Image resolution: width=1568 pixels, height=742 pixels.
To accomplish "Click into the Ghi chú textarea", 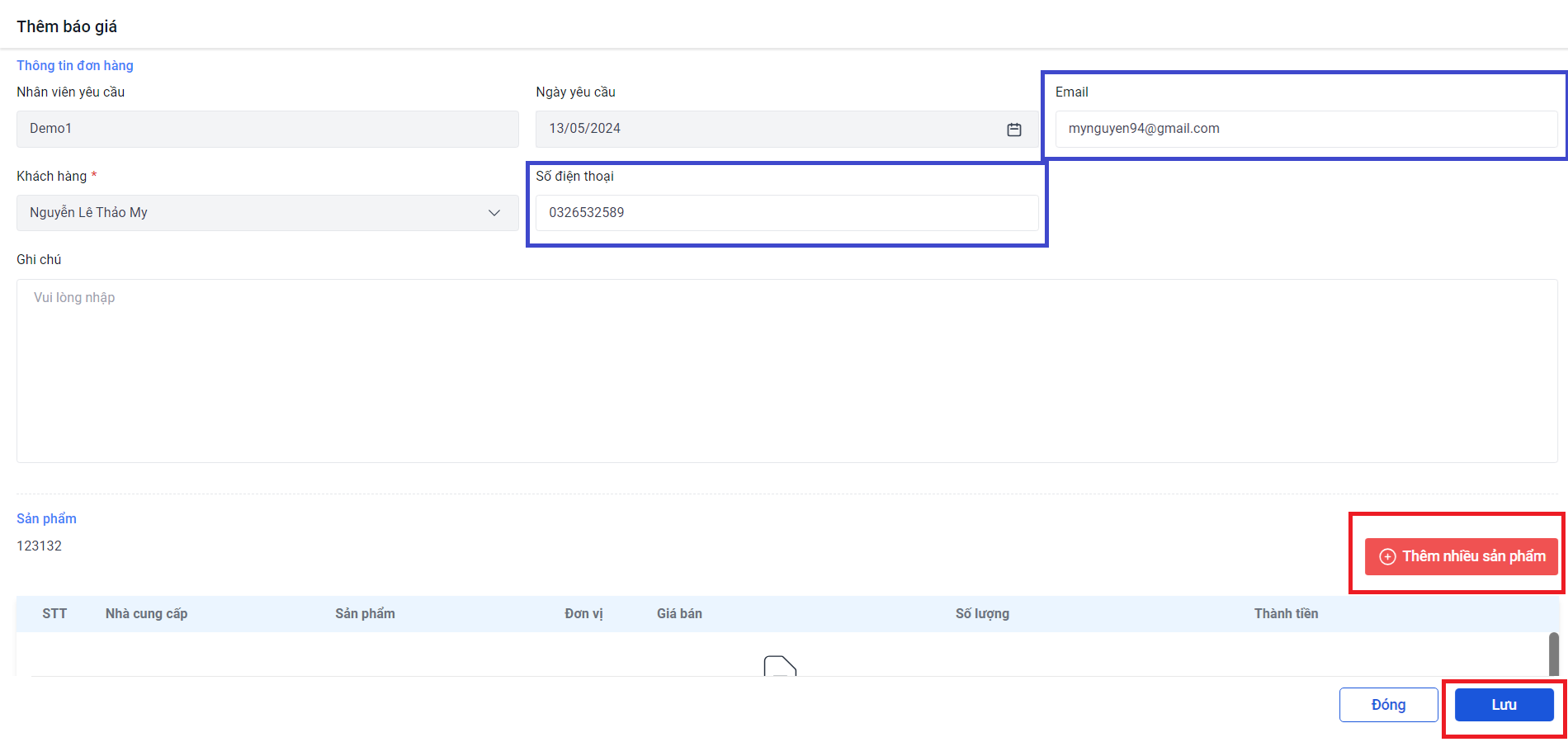I will [786, 371].
